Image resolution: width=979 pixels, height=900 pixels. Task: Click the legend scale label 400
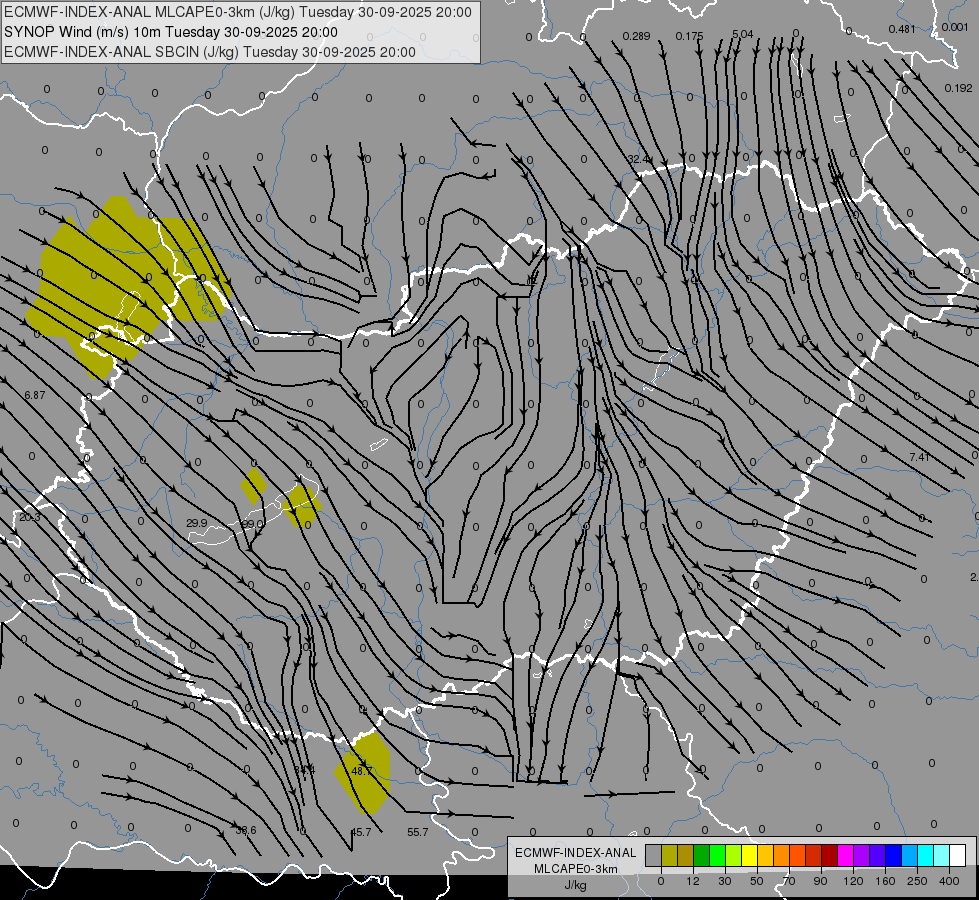point(949,881)
